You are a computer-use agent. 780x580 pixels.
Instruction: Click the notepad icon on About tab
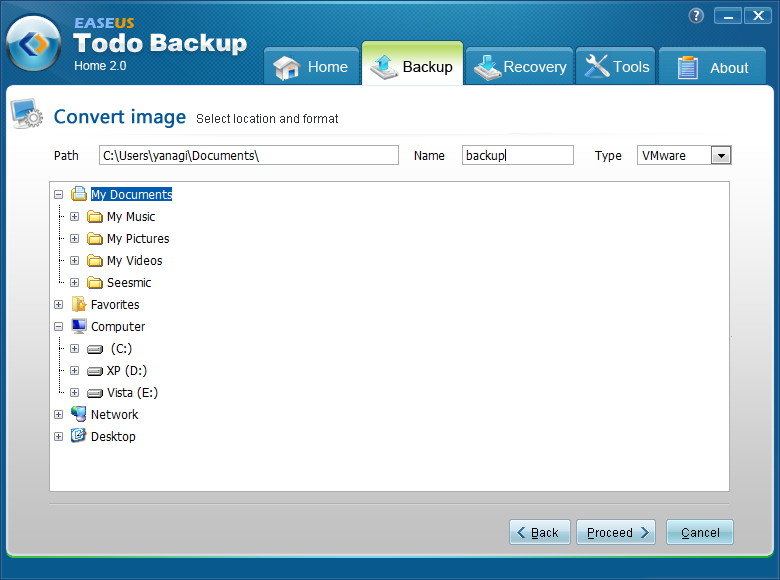pyautogui.click(x=687, y=67)
